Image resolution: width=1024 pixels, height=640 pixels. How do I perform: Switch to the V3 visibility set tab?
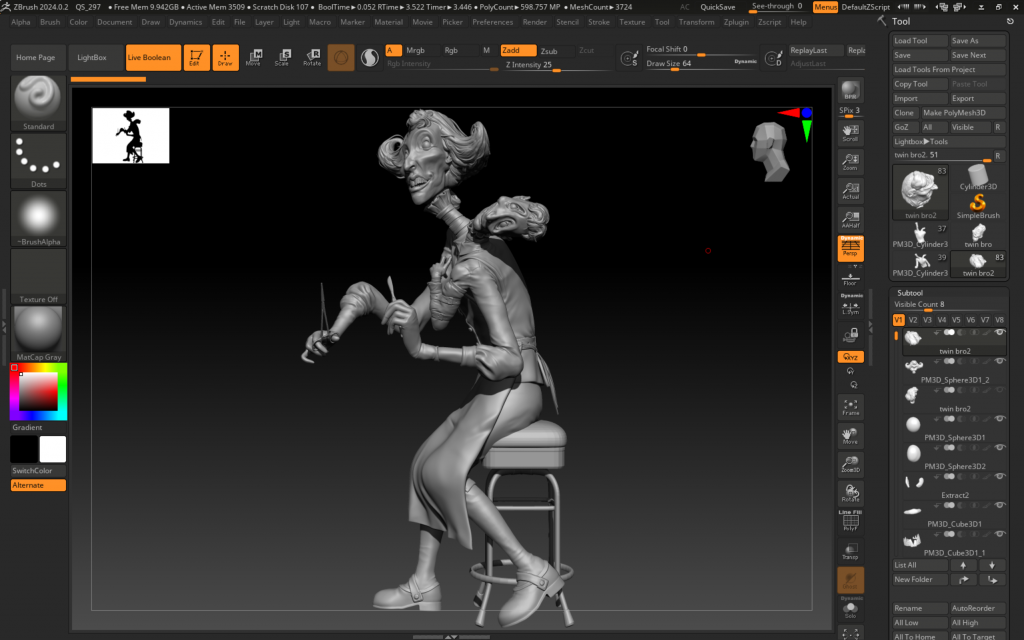927,320
